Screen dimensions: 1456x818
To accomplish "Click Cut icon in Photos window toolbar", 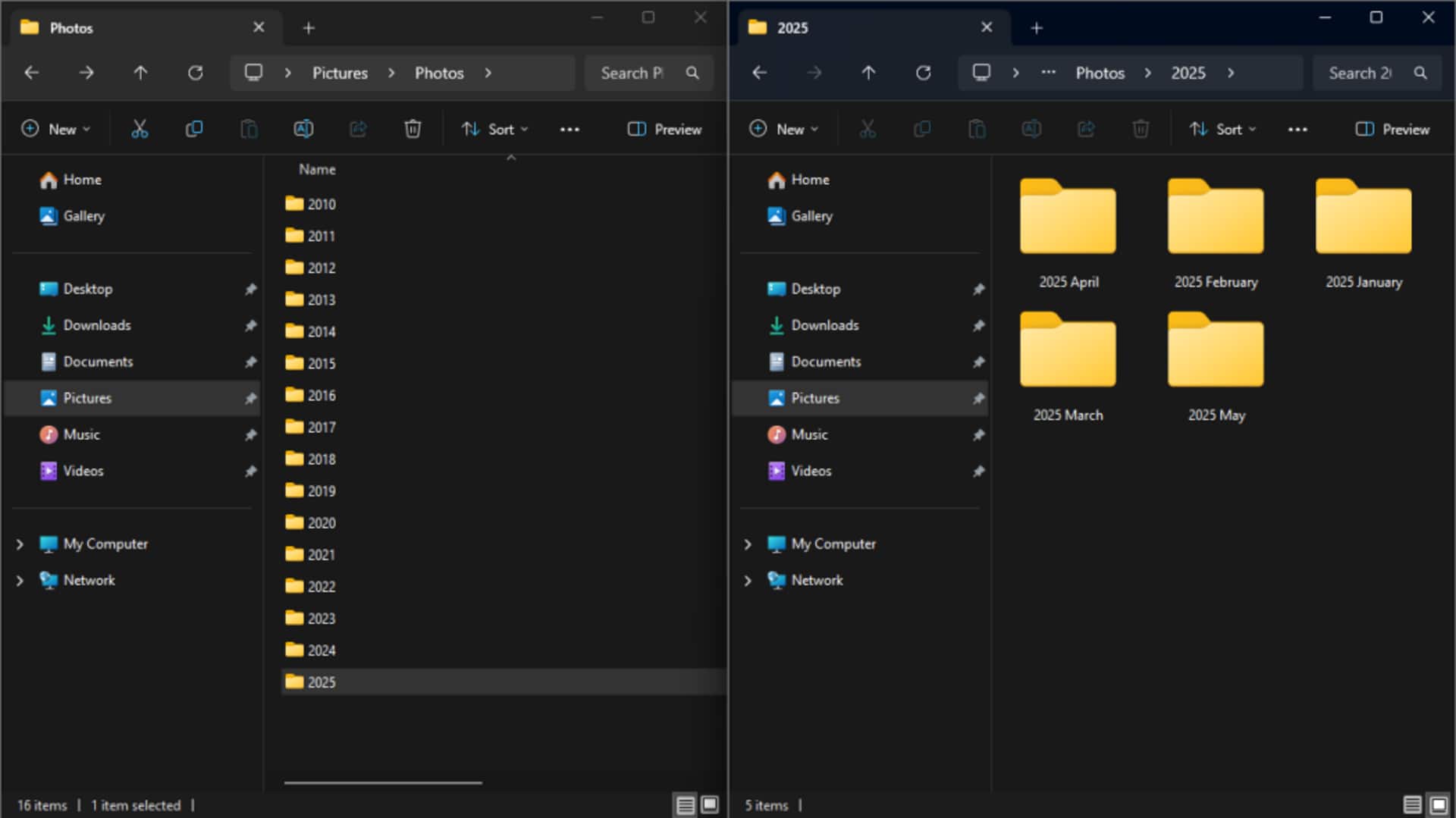I will pyautogui.click(x=140, y=129).
